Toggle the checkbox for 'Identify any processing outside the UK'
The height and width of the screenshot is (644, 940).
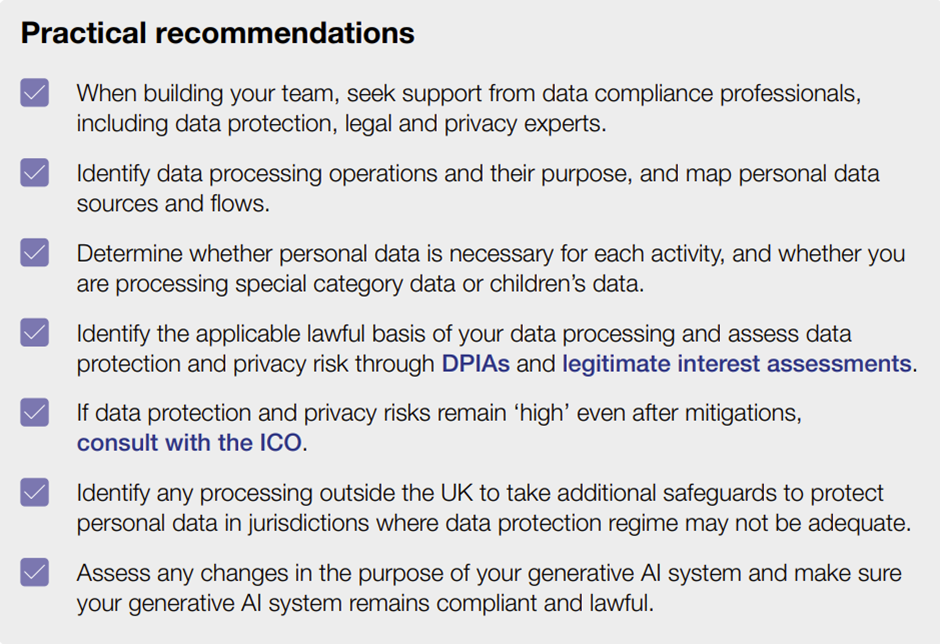35,492
